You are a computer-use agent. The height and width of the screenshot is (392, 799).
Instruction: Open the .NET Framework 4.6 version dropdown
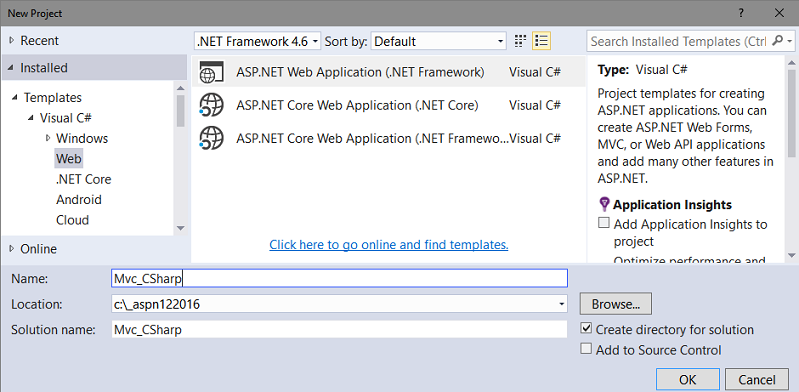(x=257, y=41)
